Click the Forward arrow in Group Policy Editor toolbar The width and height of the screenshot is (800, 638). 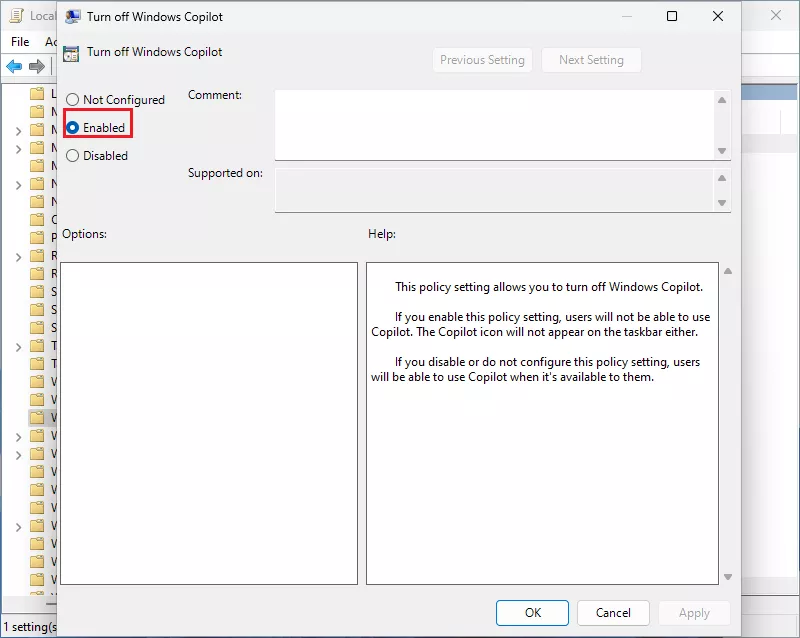pos(37,66)
